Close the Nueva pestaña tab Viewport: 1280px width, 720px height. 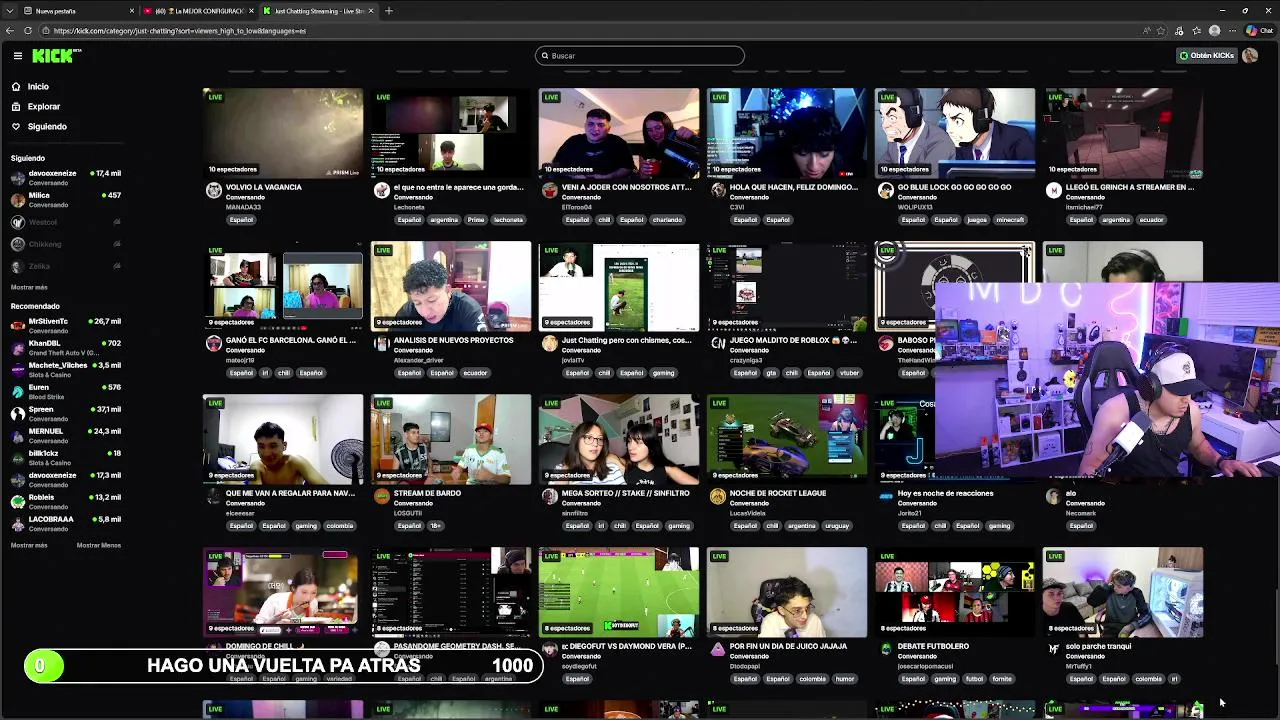pyautogui.click(x=132, y=11)
